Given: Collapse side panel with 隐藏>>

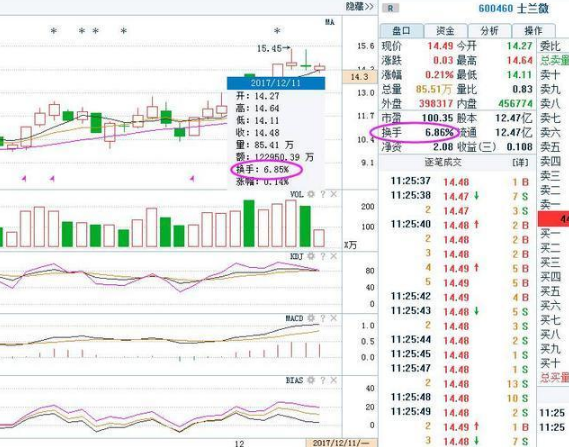Looking at the screenshot, I should pyautogui.click(x=359, y=7).
